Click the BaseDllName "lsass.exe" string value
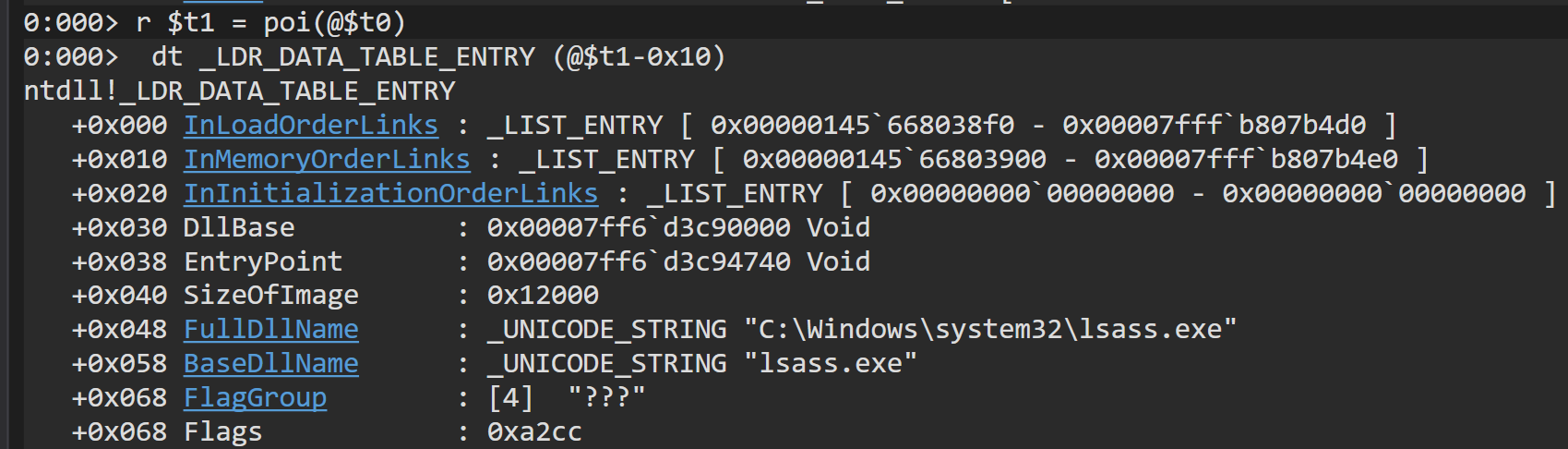The width and height of the screenshot is (1568, 449). point(831,363)
